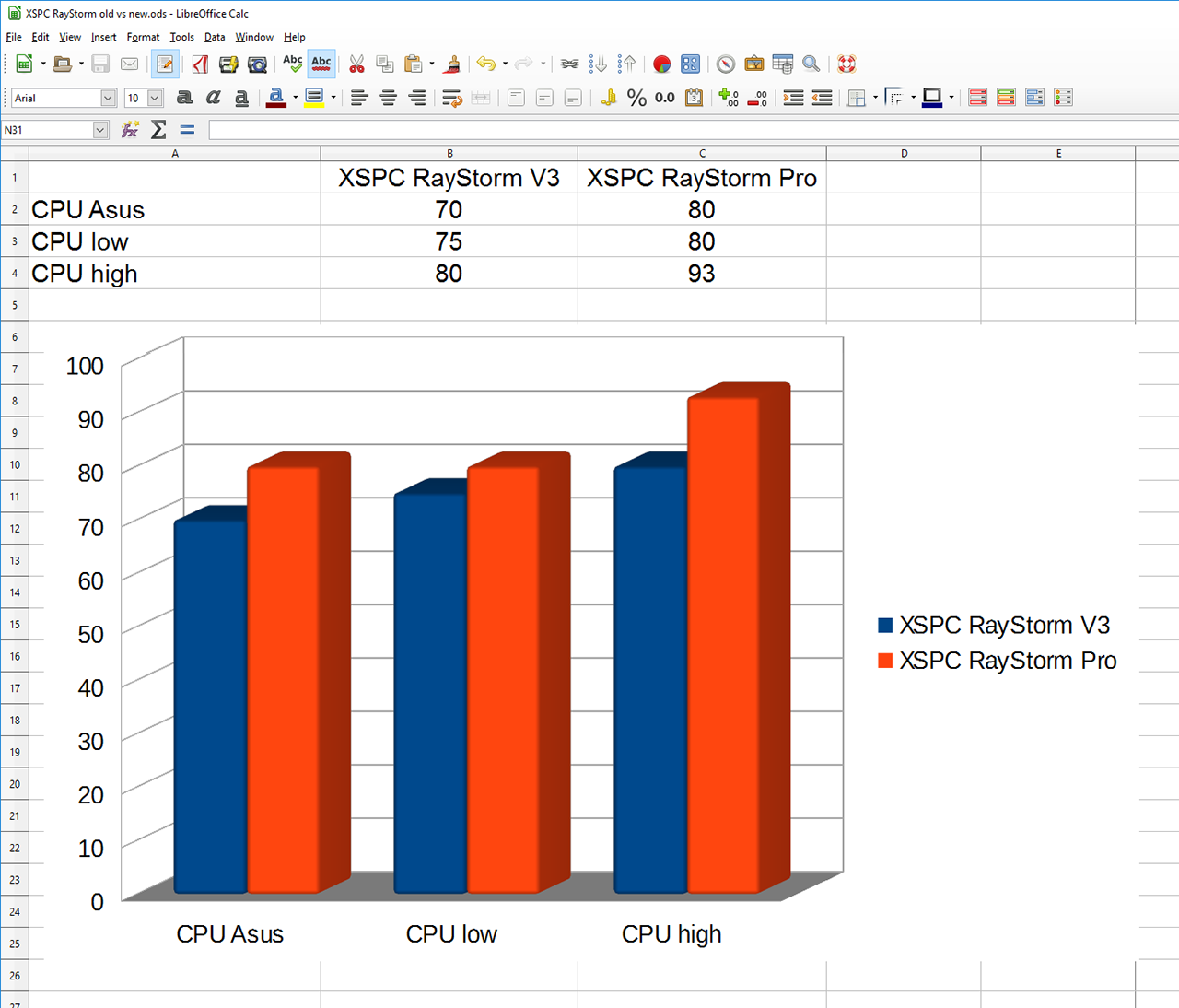Image resolution: width=1179 pixels, height=1008 pixels.
Task: Cut selection with scissors icon
Action: [x=356, y=64]
